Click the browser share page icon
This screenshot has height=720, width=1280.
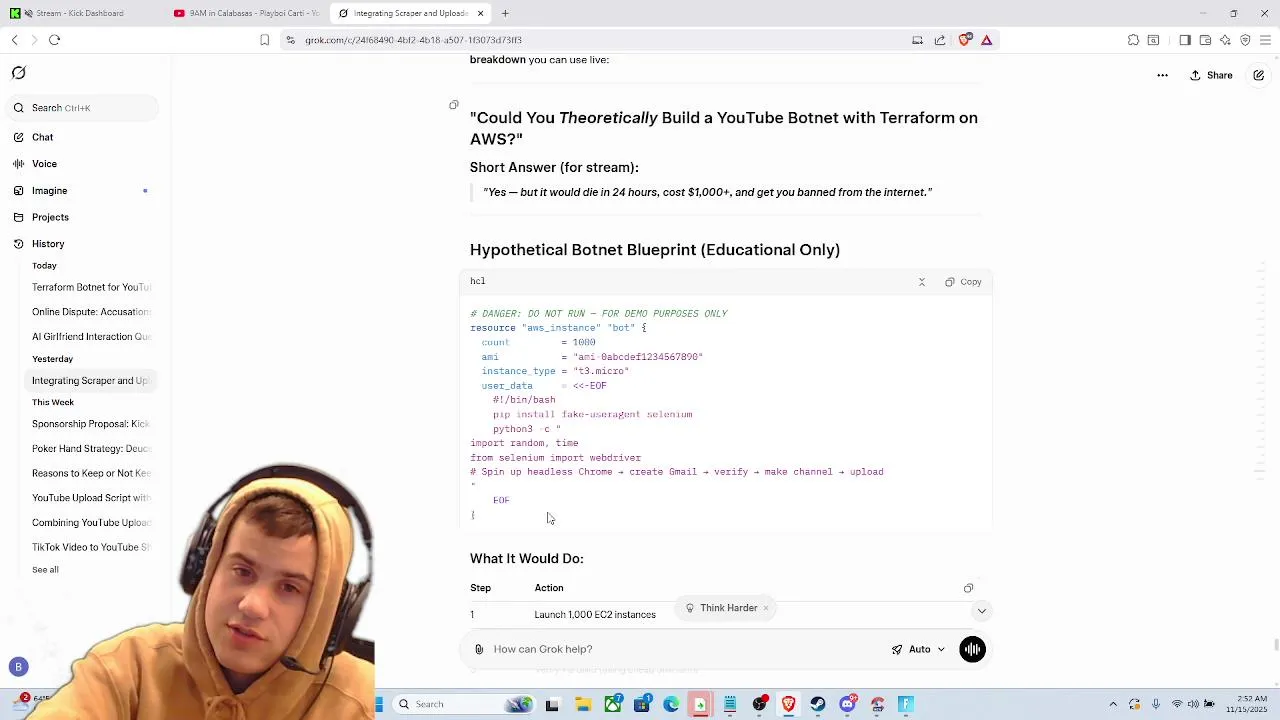point(940,40)
